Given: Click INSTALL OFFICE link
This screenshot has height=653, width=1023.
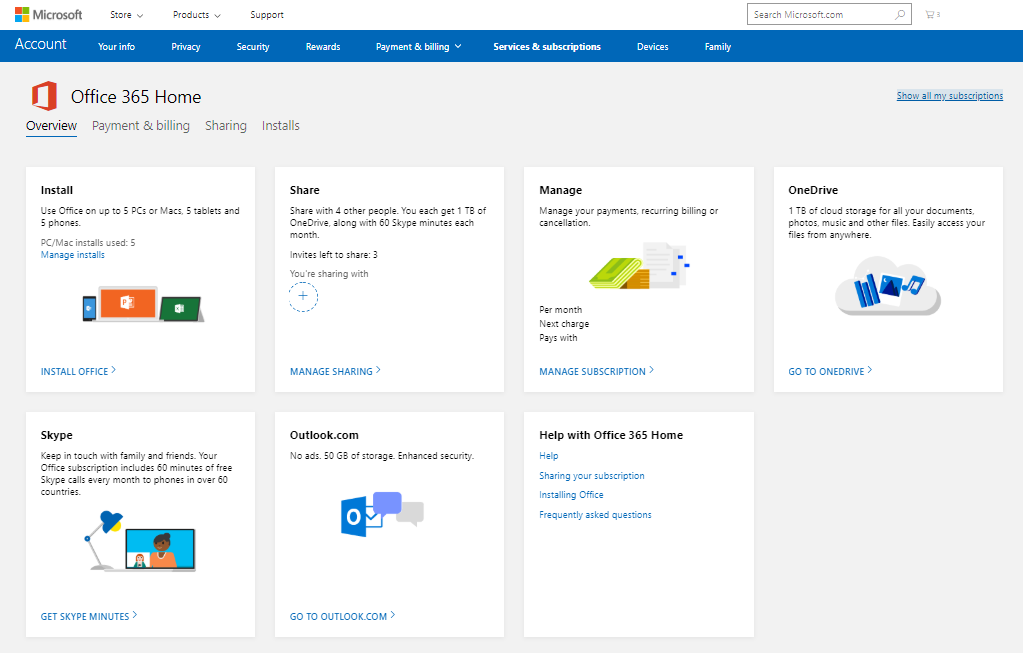Looking at the screenshot, I should [78, 371].
